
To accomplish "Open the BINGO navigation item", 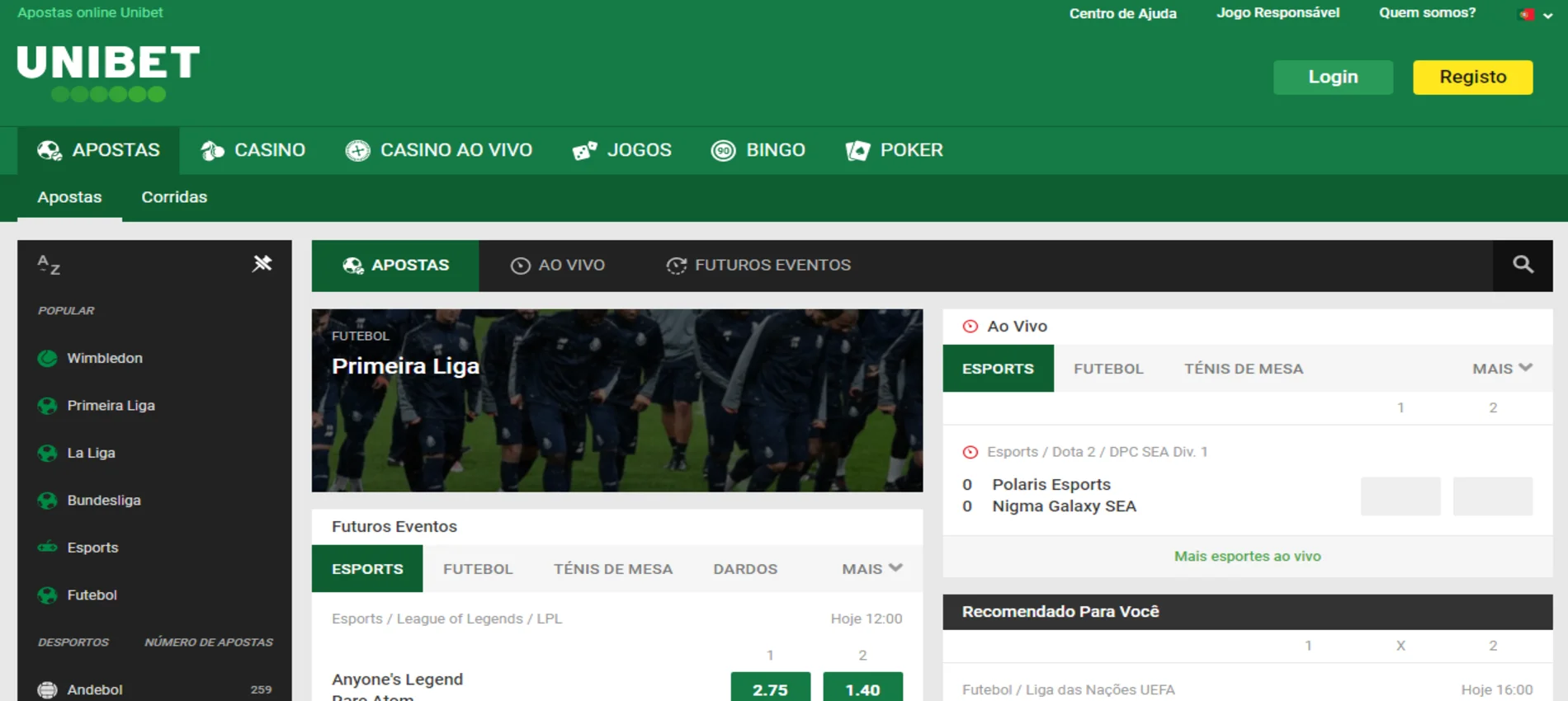I will pos(758,150).
